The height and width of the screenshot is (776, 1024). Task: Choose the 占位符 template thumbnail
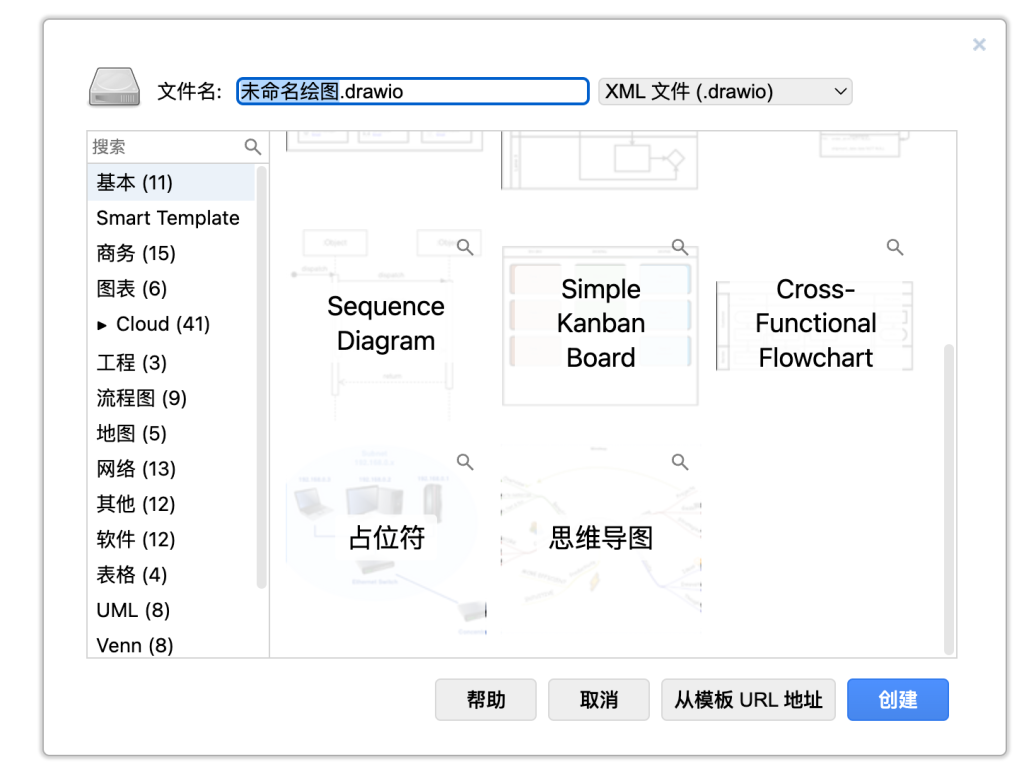pyautogui.click(x=386, y=538)
